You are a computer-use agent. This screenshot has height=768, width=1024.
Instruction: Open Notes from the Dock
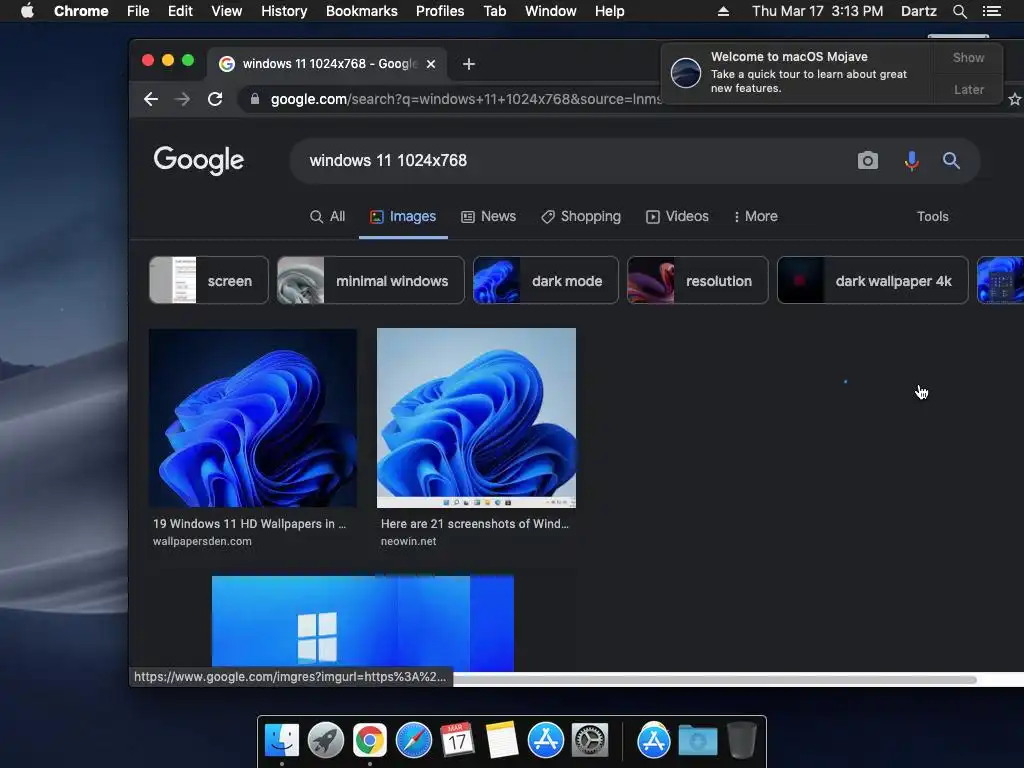tap(502, 740)
